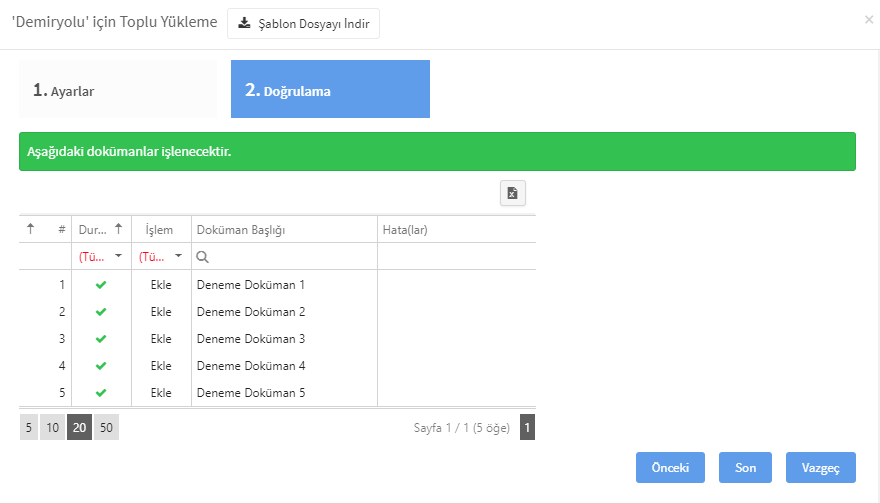Click green checkmark for Deneme Doküman 1
The height and width of the screenshot is (503, 880).
pyautogui.click(x=101, y=285)
